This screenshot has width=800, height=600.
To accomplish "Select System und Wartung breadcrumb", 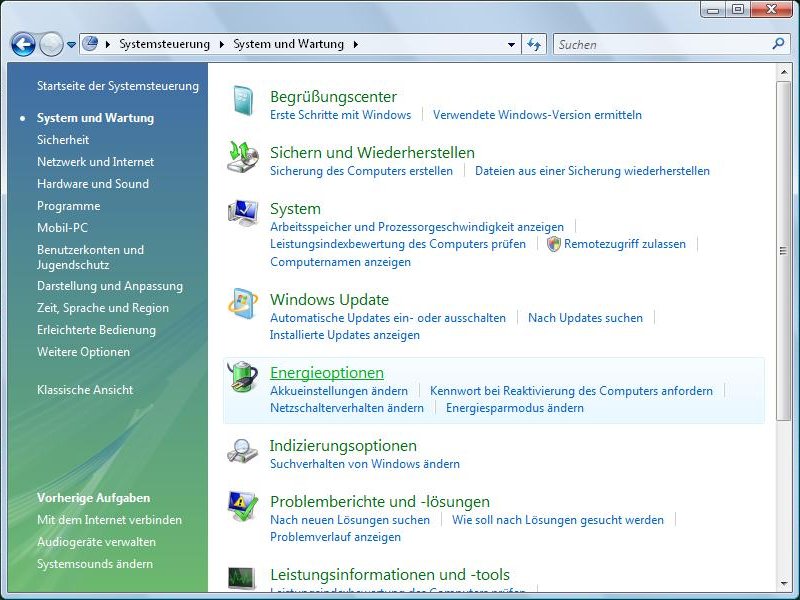I will (288, 44).
